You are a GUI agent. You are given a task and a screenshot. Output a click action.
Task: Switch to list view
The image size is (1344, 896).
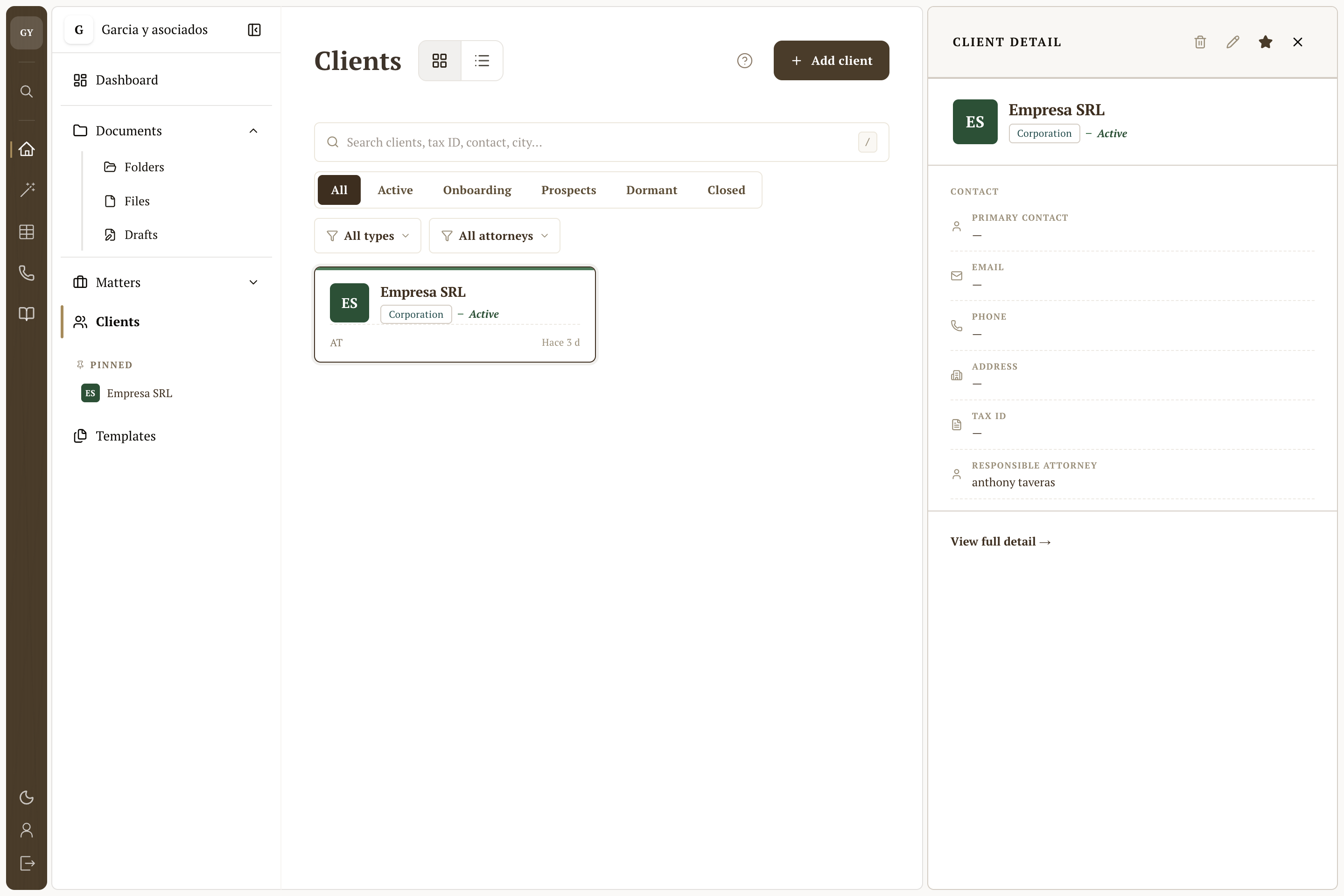(x=482, y=61)
